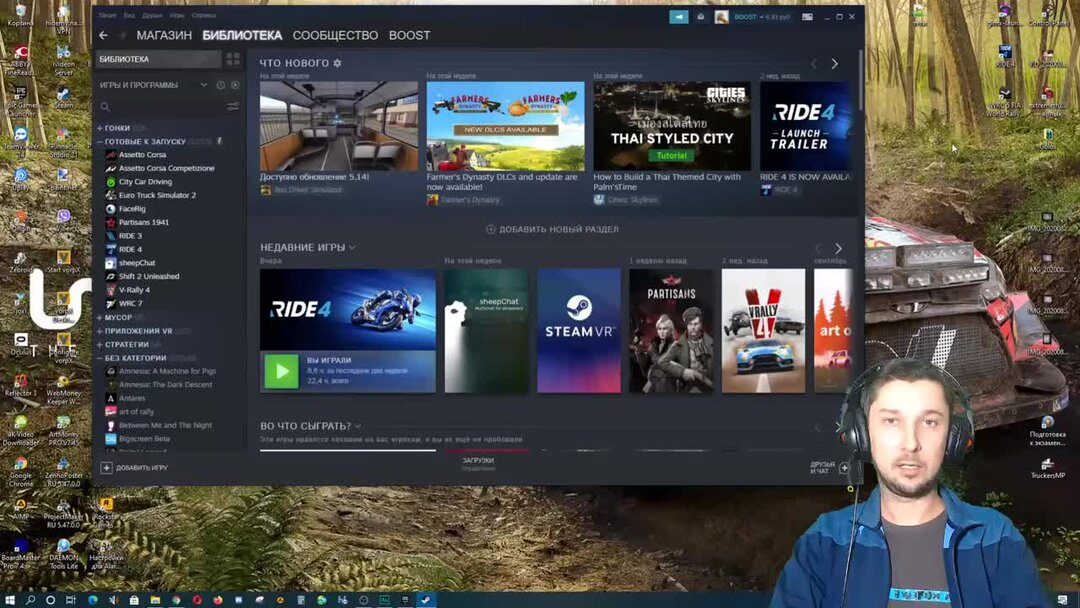The height and width of the screenshot is (608, 1080).
Task: Open File Explorer from taskbar
Action: 155,600
